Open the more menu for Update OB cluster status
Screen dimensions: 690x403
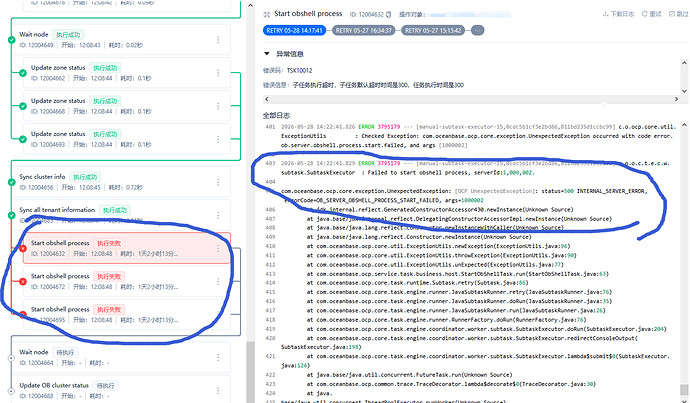(x=218, y=390)
